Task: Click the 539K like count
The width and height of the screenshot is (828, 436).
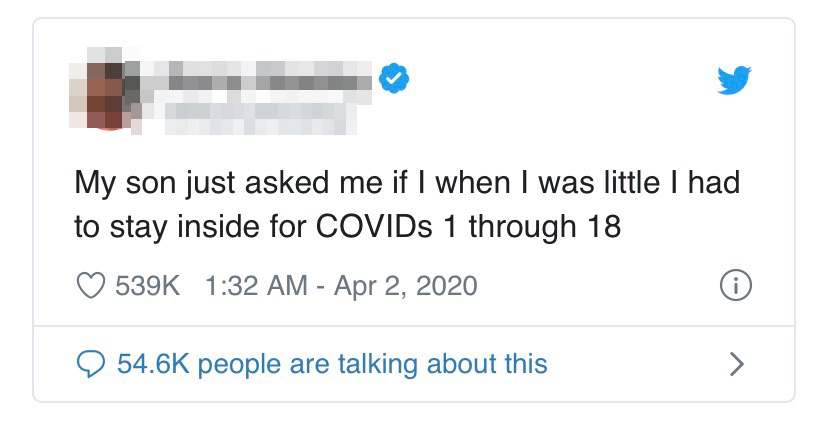Action: [x=148, y=286]
